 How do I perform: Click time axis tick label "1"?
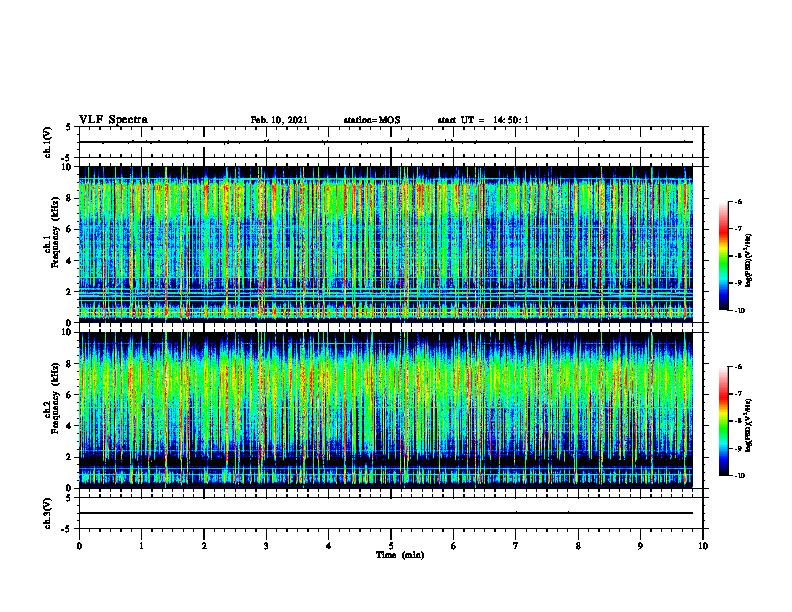(x=141, y=546)
